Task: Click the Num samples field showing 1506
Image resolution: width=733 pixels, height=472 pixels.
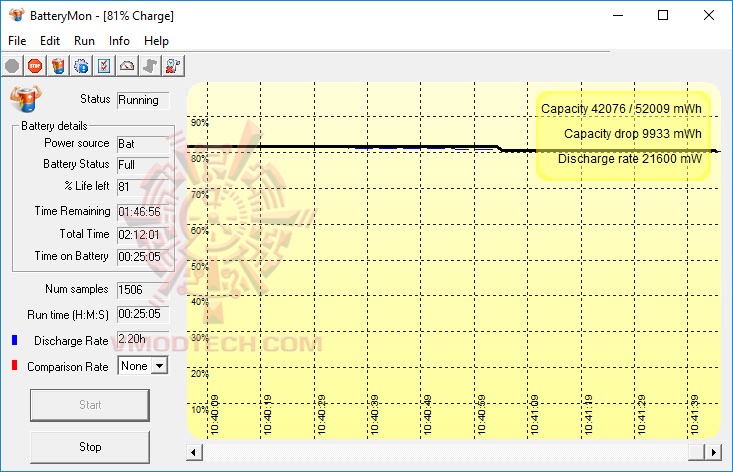Action: point(143,290)
